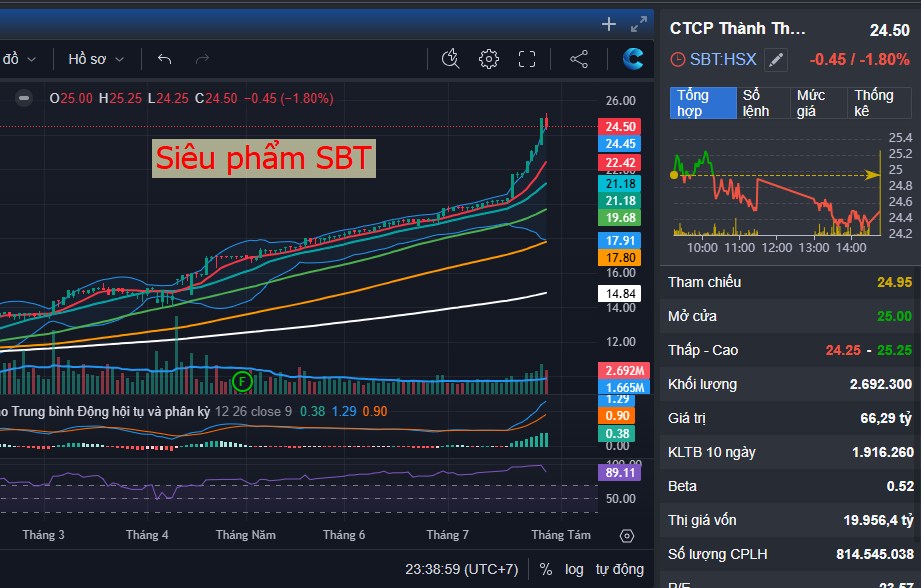Switch to Mức giá tab
Image resolution: width=921 pixels, height=588 pixels.
[819, 103]
